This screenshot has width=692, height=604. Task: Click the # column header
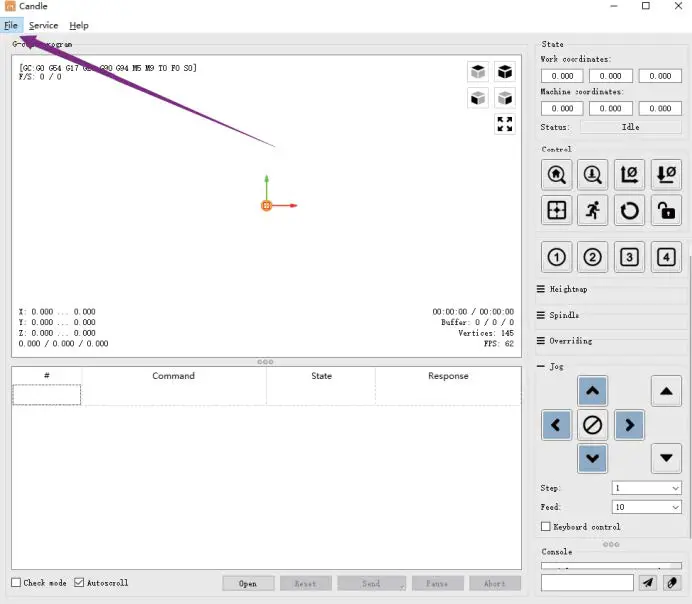tap(47, 376)
